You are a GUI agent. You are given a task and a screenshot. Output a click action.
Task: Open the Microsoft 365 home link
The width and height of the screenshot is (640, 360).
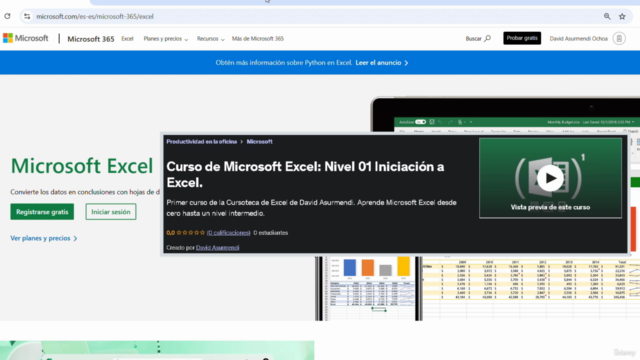pyautogui.click(x=91, y=39)
